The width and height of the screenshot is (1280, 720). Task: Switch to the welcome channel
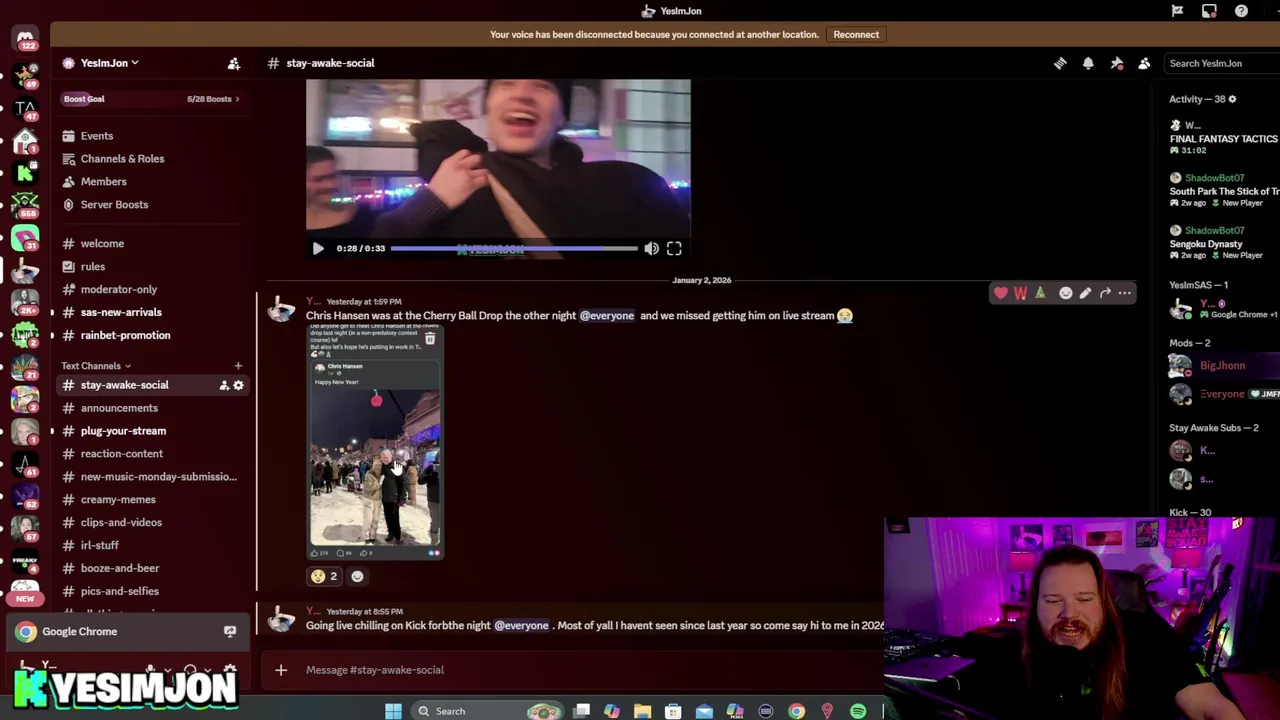102,244
